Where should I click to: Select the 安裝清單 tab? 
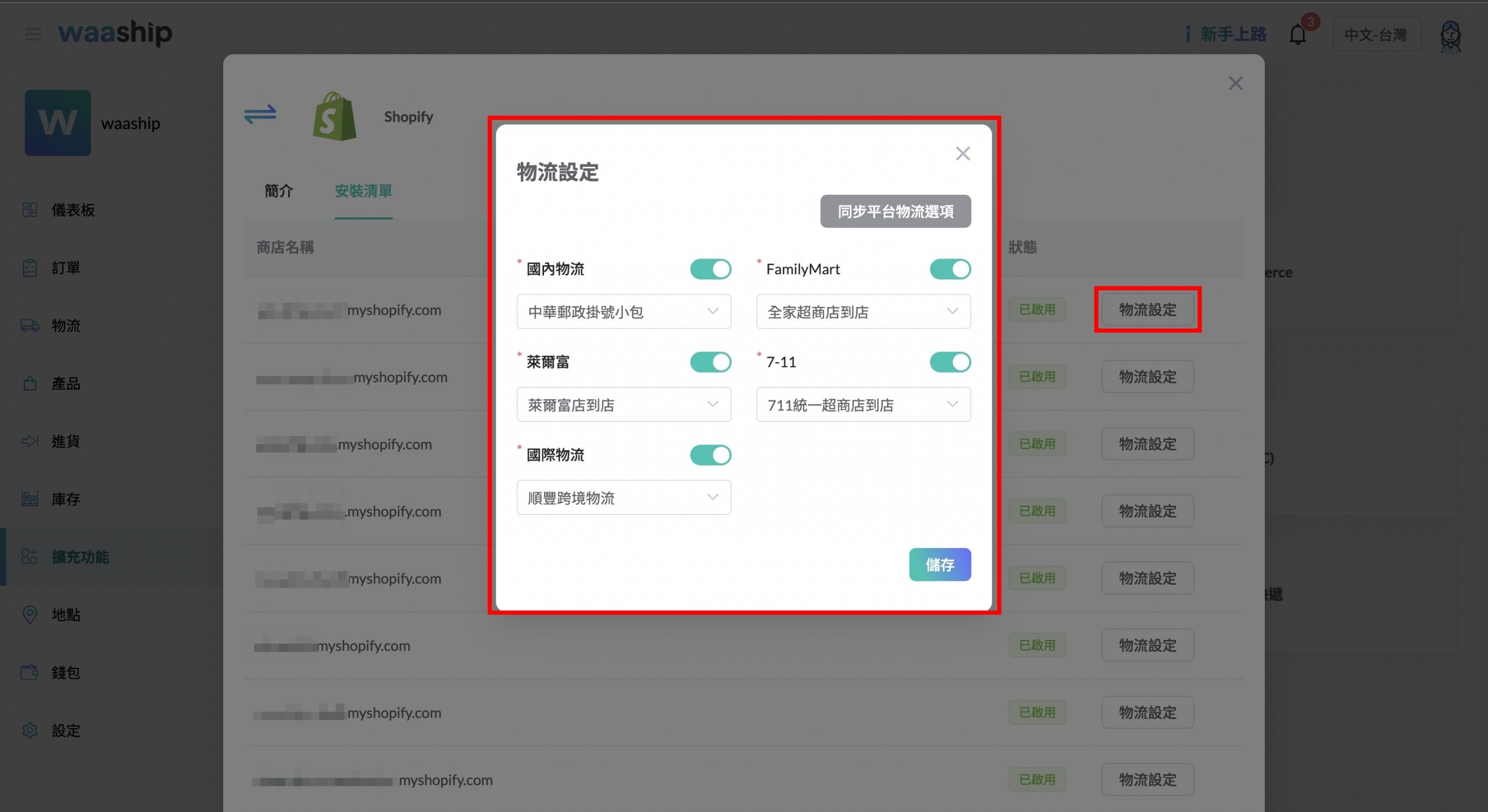[x=363, y=191]
